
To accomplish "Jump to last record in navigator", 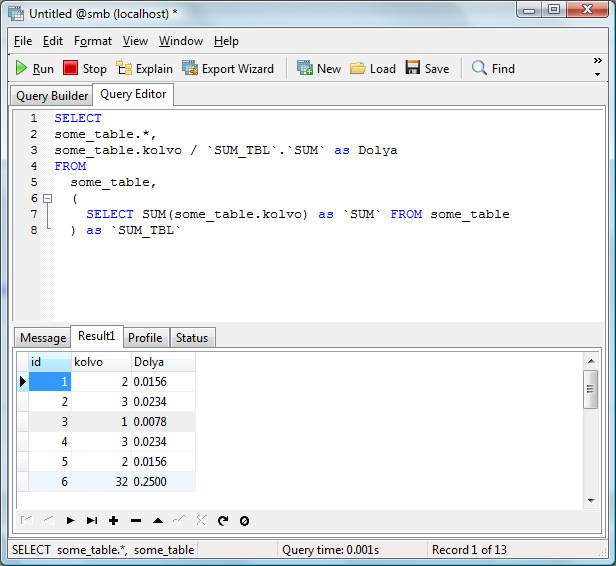I will pos(92,520).
